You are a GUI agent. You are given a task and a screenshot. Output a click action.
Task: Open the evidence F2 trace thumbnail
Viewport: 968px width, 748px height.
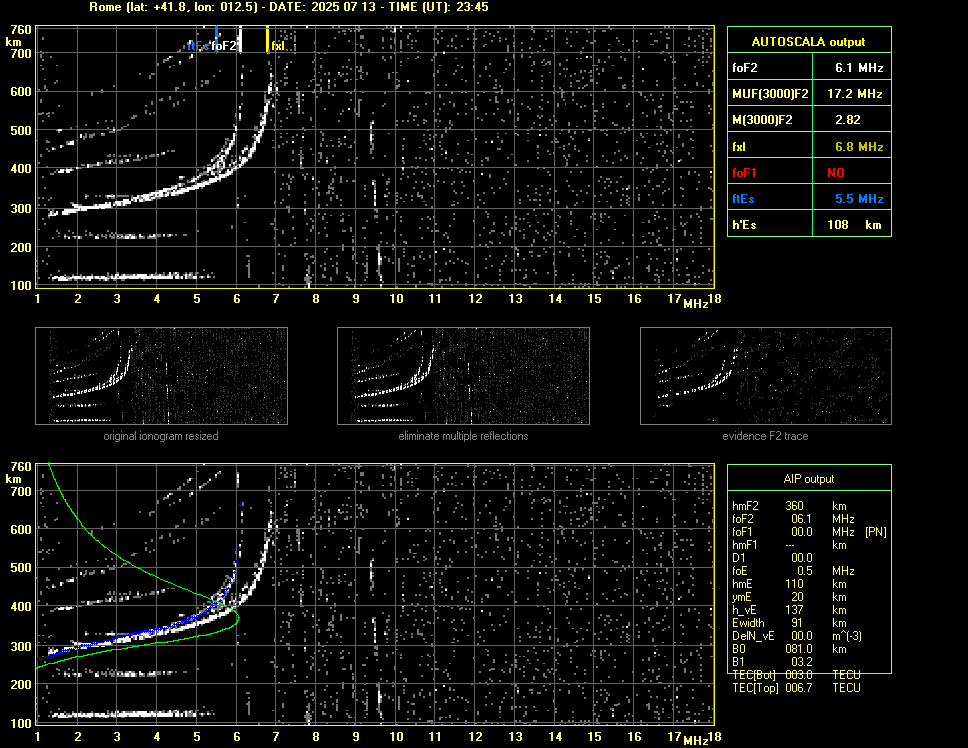[766, 376]
